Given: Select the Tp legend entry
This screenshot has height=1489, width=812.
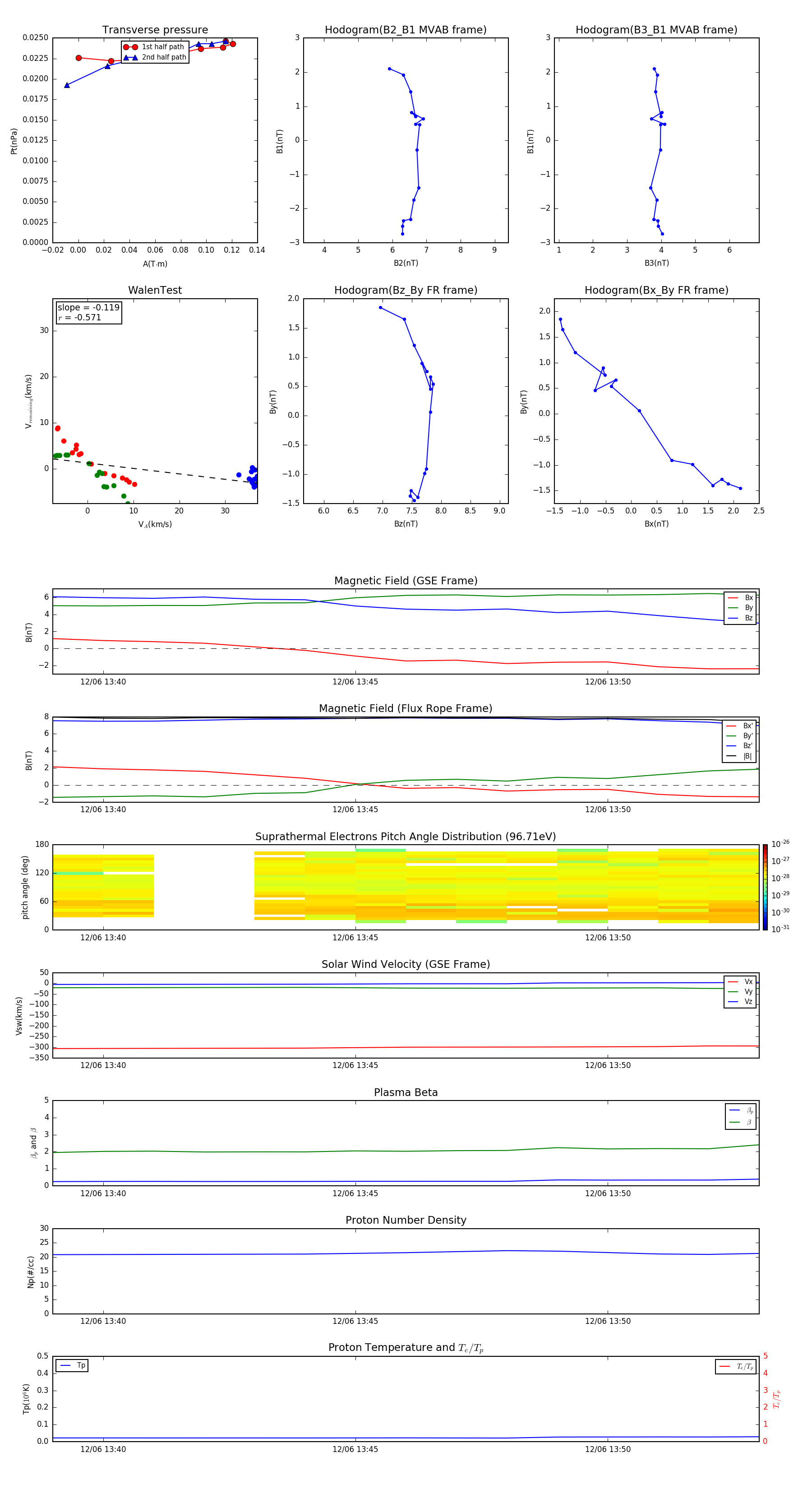Looking at the screenshot, I should 72,1365.
